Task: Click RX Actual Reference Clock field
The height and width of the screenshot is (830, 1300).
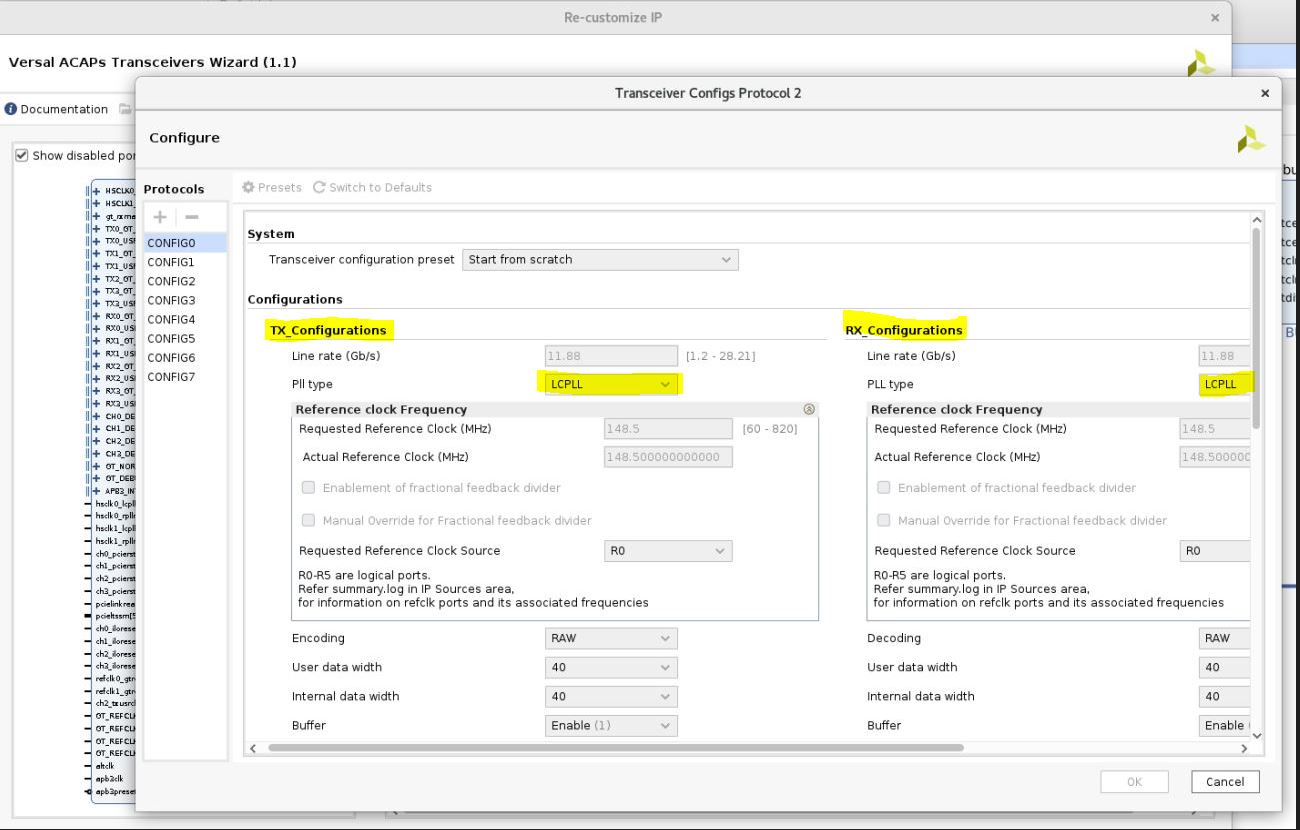Action: coord(1214,457)
